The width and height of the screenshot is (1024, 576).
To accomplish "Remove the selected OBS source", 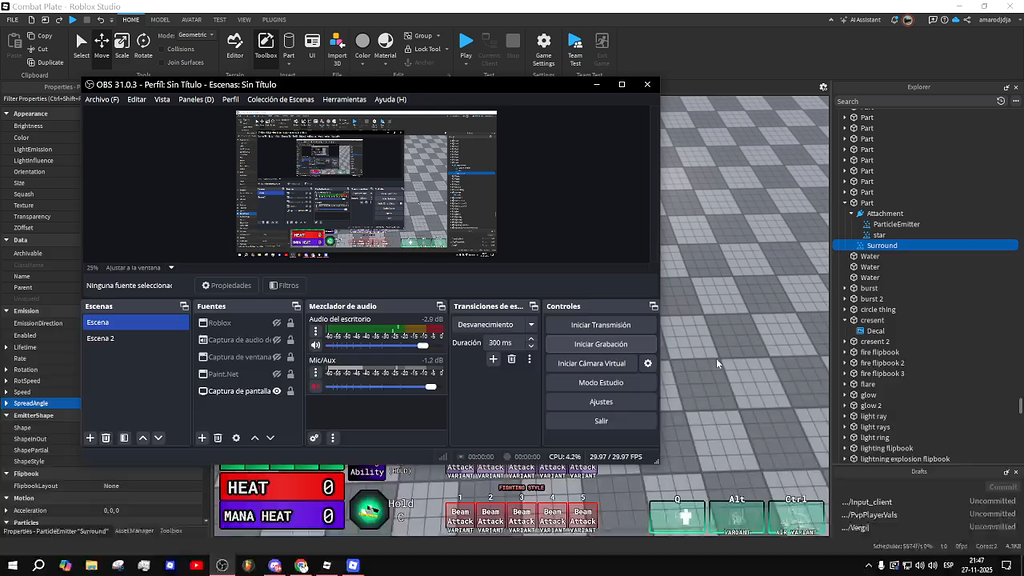I will click(218, 438).
